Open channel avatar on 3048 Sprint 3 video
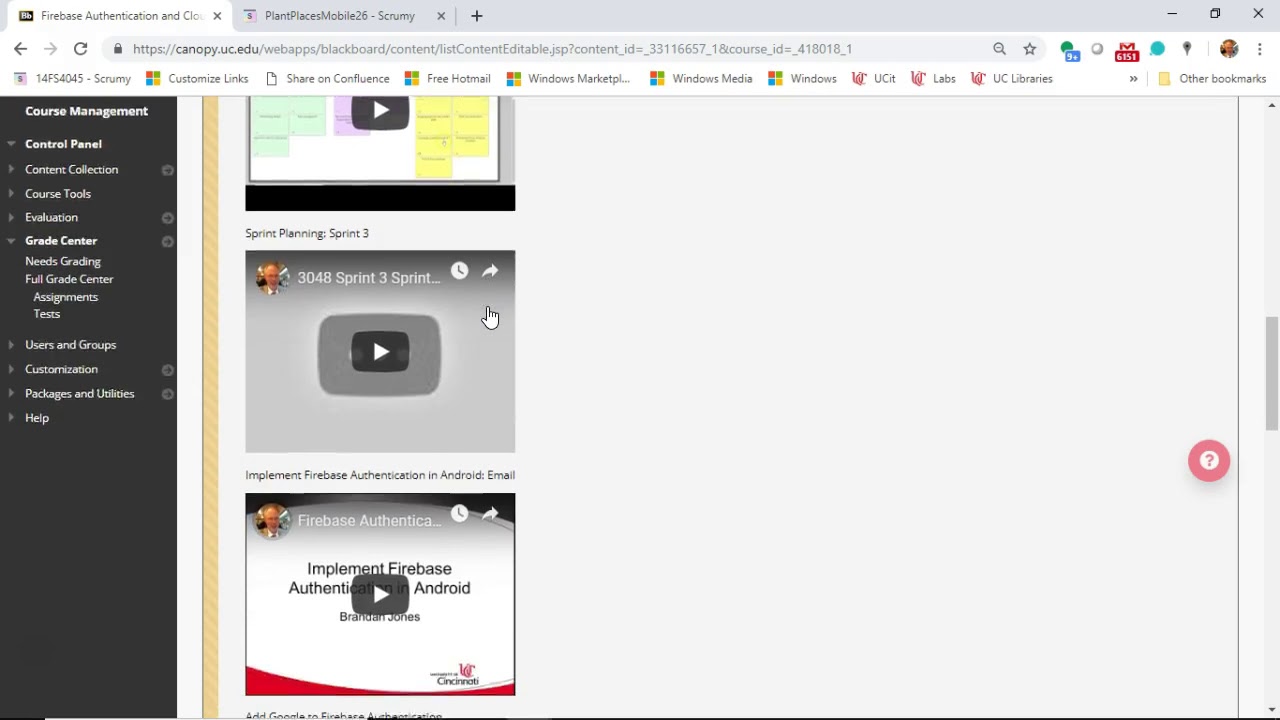The image size is (1280, 720). click(272, 278)
